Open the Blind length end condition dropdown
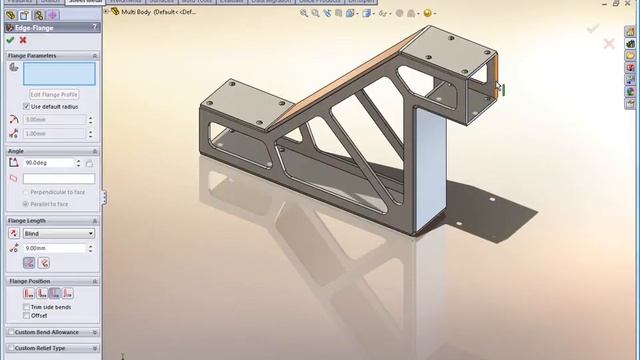This screenshot has height=360, width=640. click(x=59, y=233)
